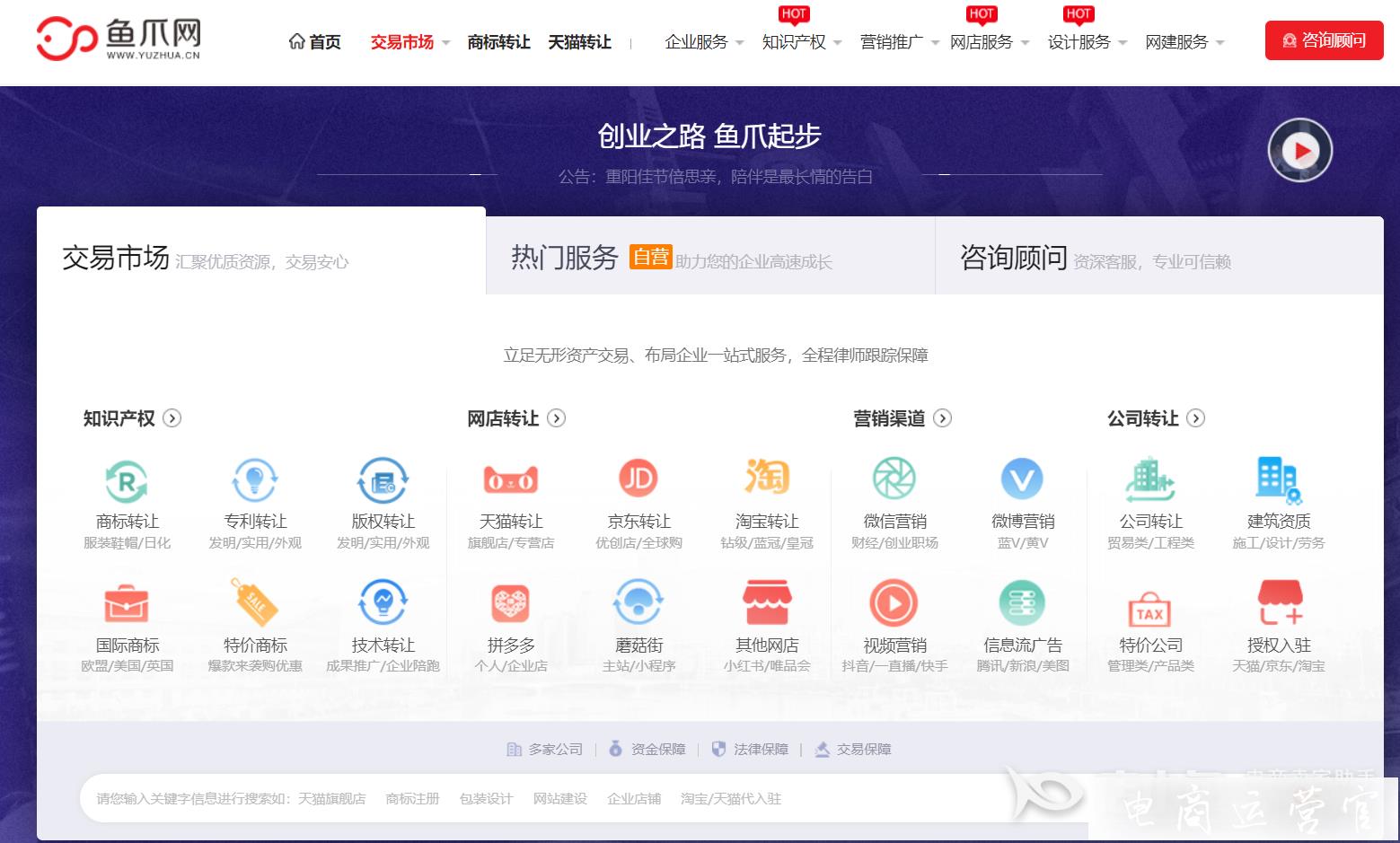Screen dimensions: 1400x843
Task: Expand the 网店转让 section arrow
Action: pyautogui.click(x=557, y=418)
